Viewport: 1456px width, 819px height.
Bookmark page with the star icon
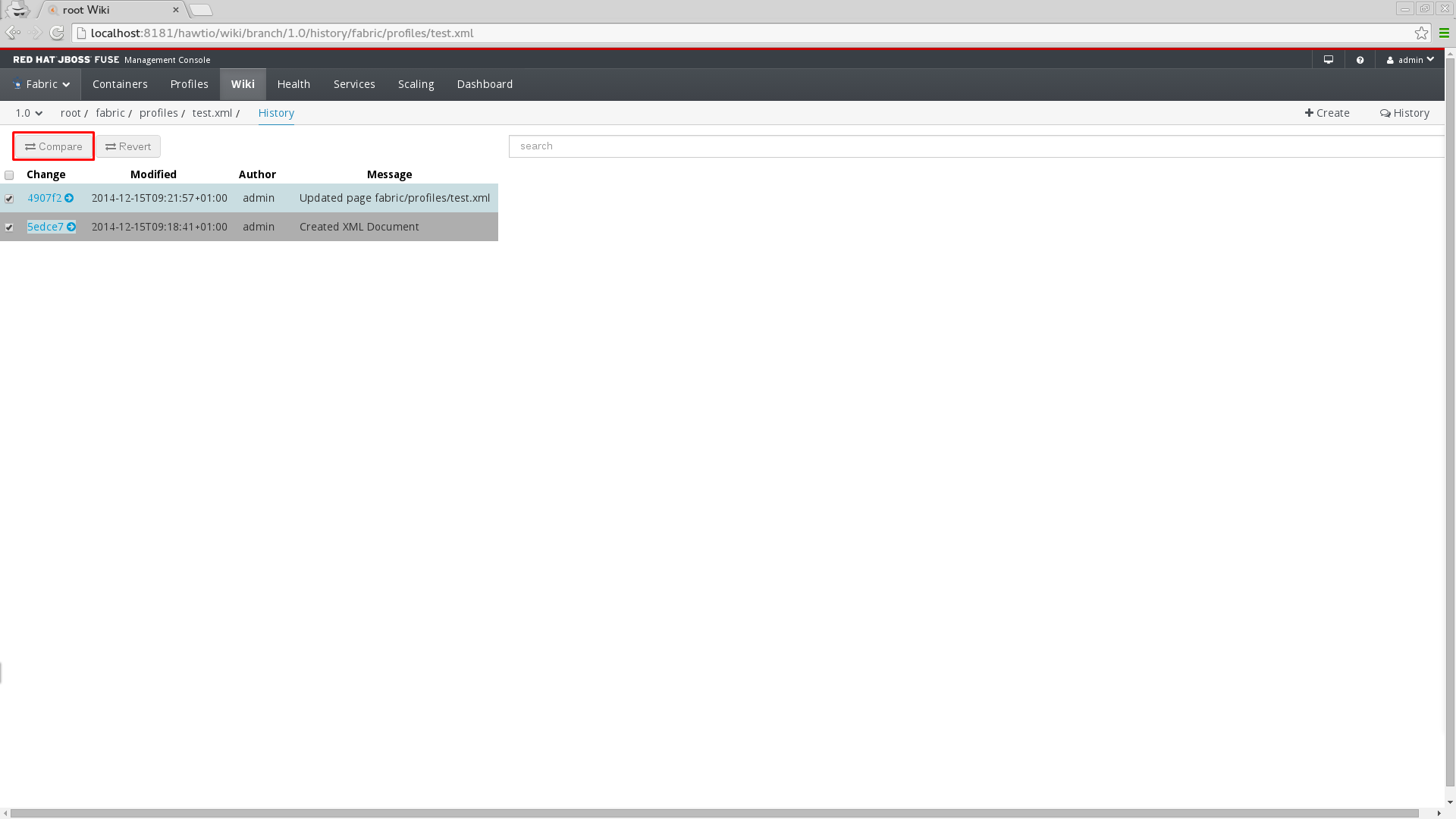pos(1421,33)
